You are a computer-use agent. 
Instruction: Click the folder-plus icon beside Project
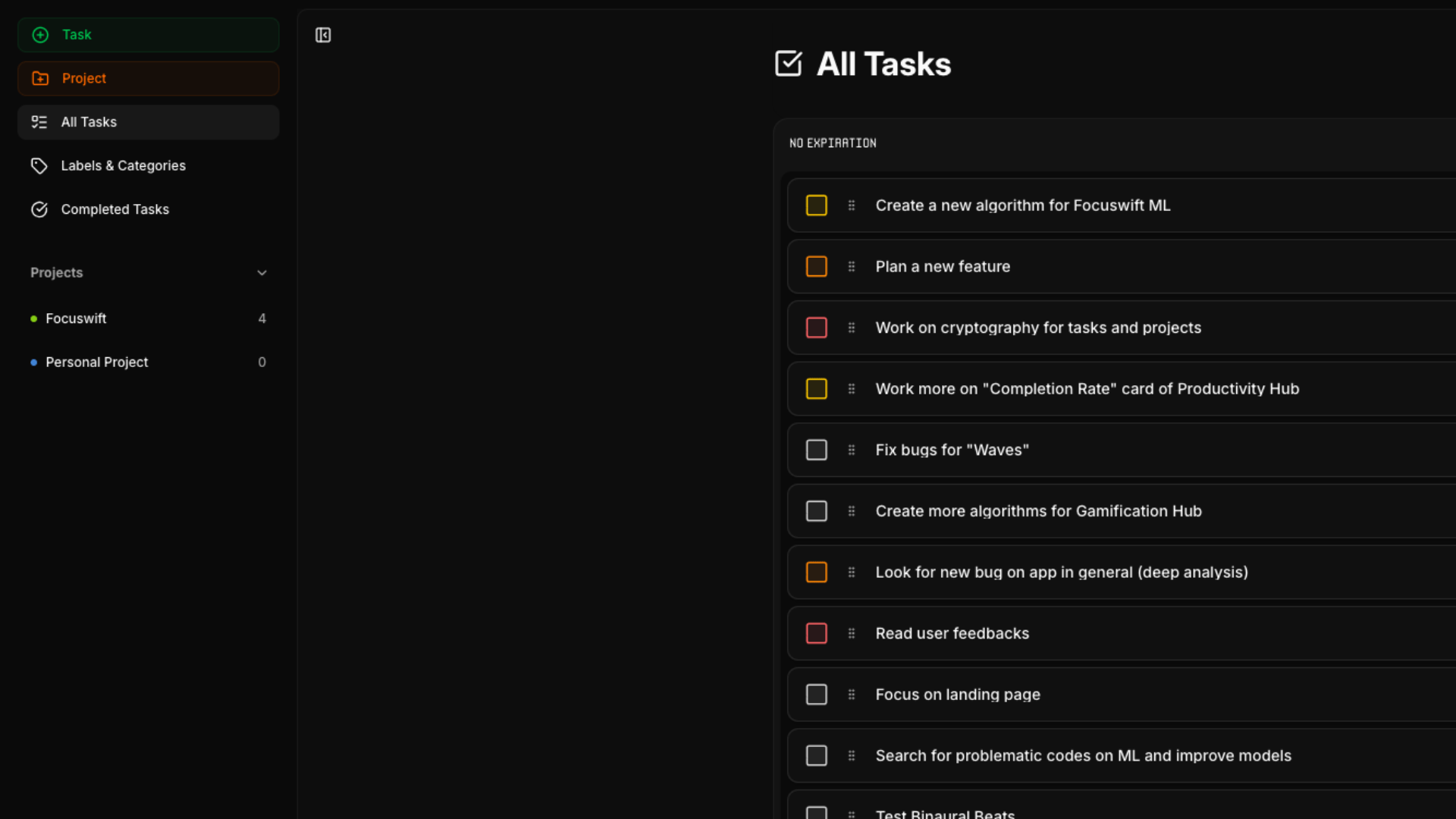pos(40,79)
